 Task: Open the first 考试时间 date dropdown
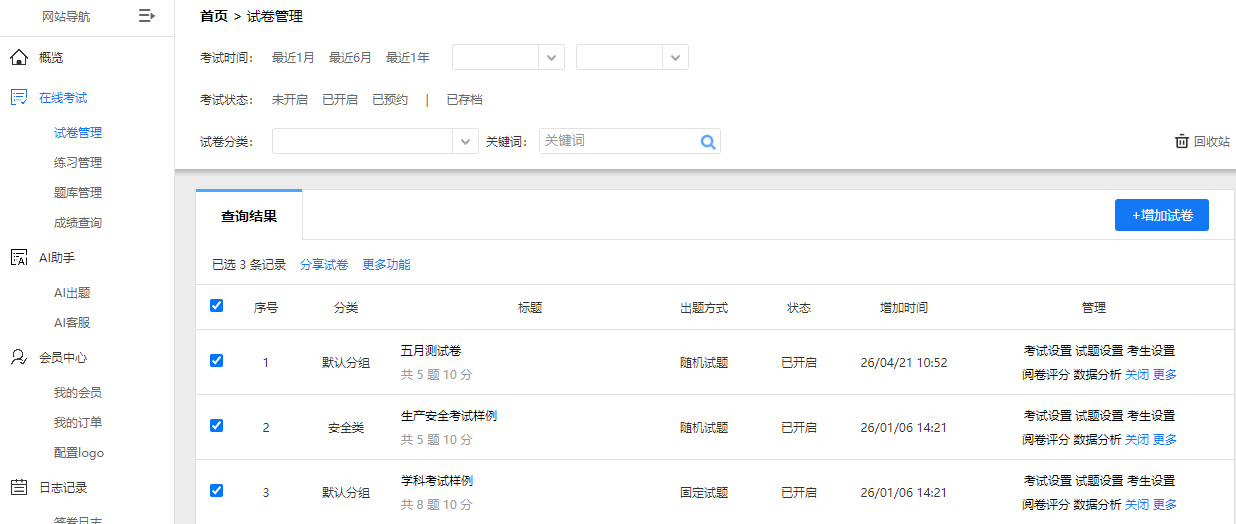pos(508,57)
